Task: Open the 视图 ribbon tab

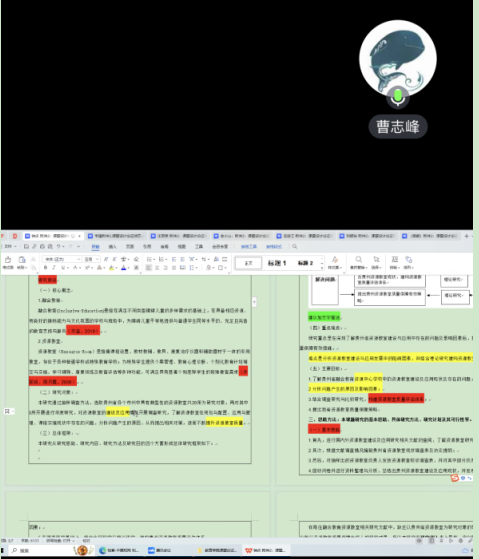Action: (182, 247)
